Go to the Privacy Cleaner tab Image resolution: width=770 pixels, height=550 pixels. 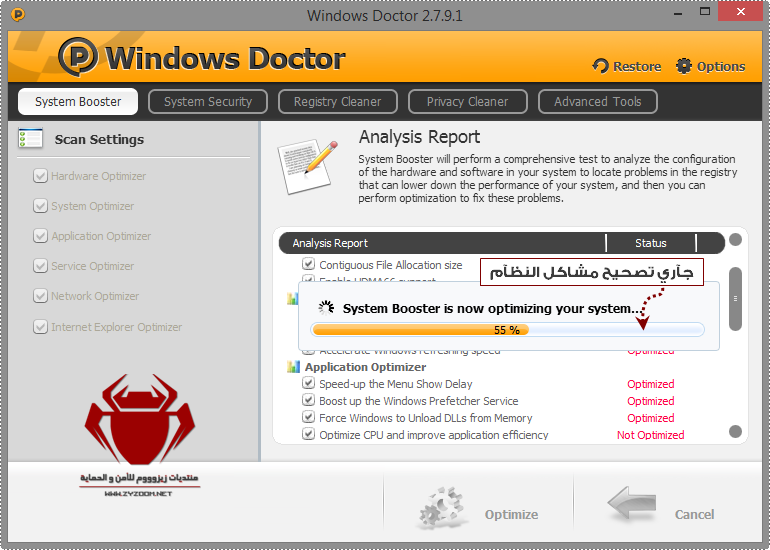click(x=468, y=102)
